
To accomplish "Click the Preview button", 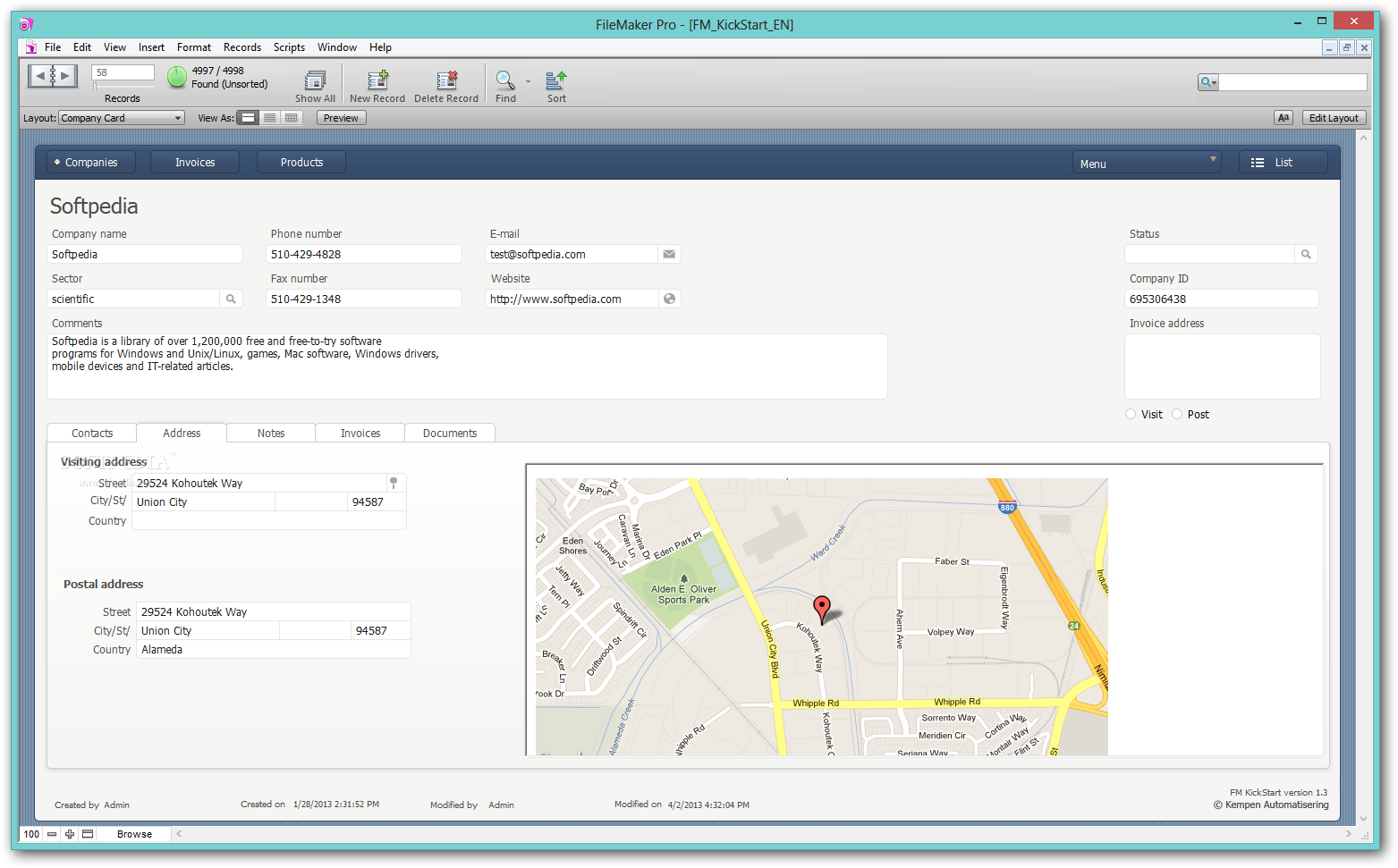I will pos(341,118).
